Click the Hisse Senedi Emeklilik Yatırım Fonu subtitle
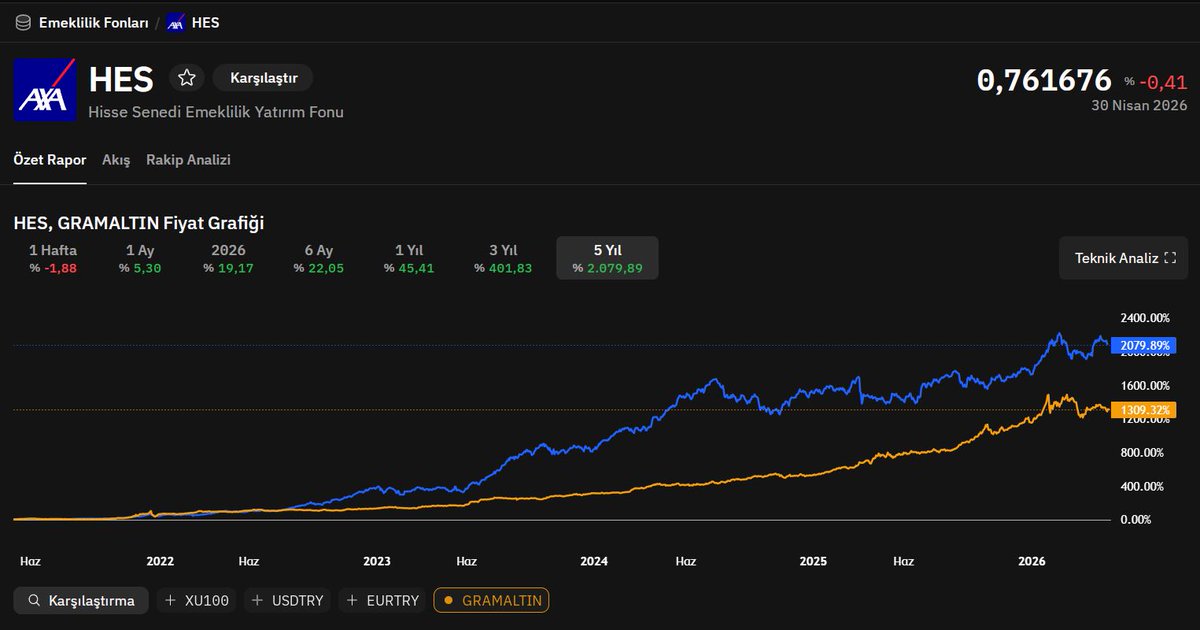The image size is (1200, 630). [x=216, y=112]
